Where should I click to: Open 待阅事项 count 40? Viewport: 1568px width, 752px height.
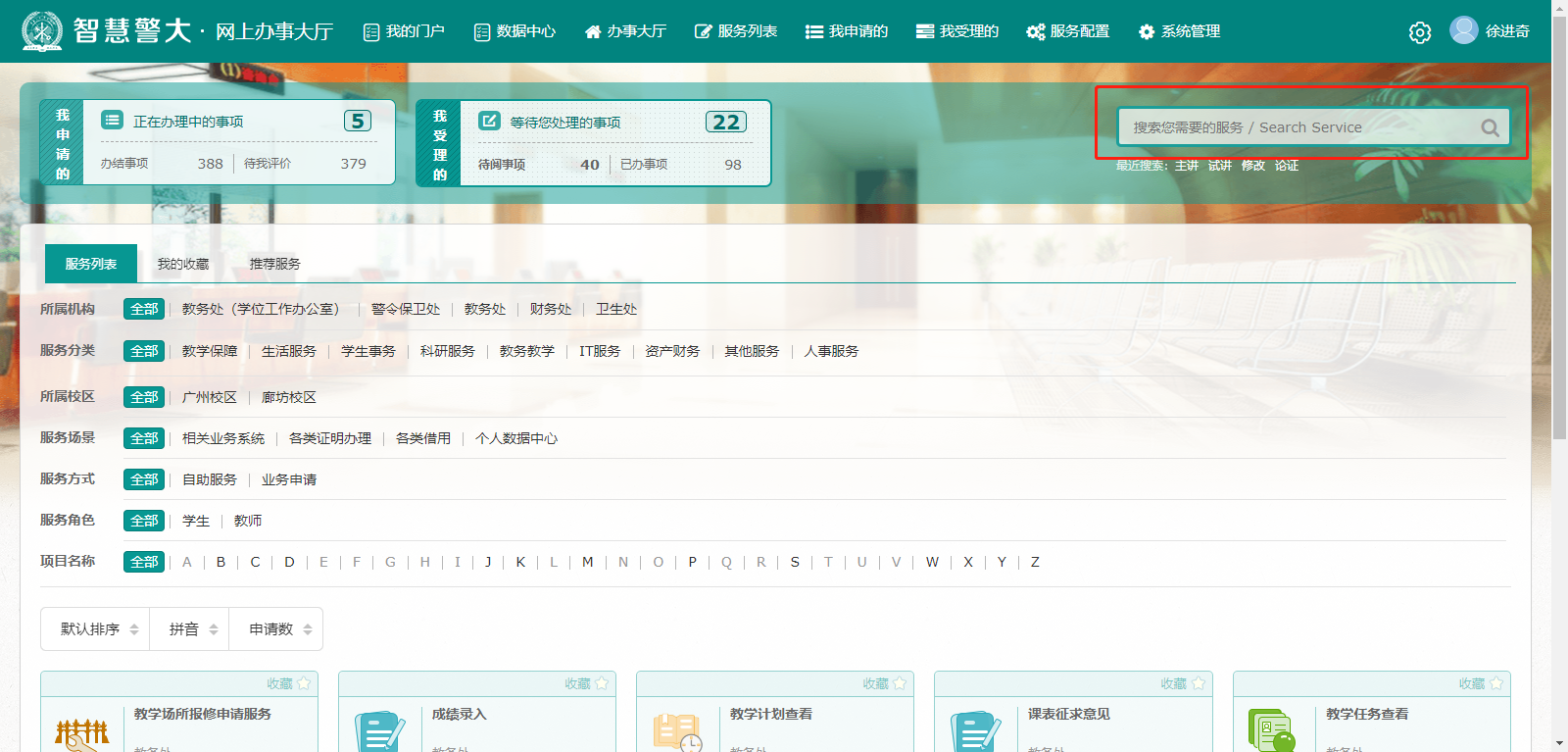[590, 165]
